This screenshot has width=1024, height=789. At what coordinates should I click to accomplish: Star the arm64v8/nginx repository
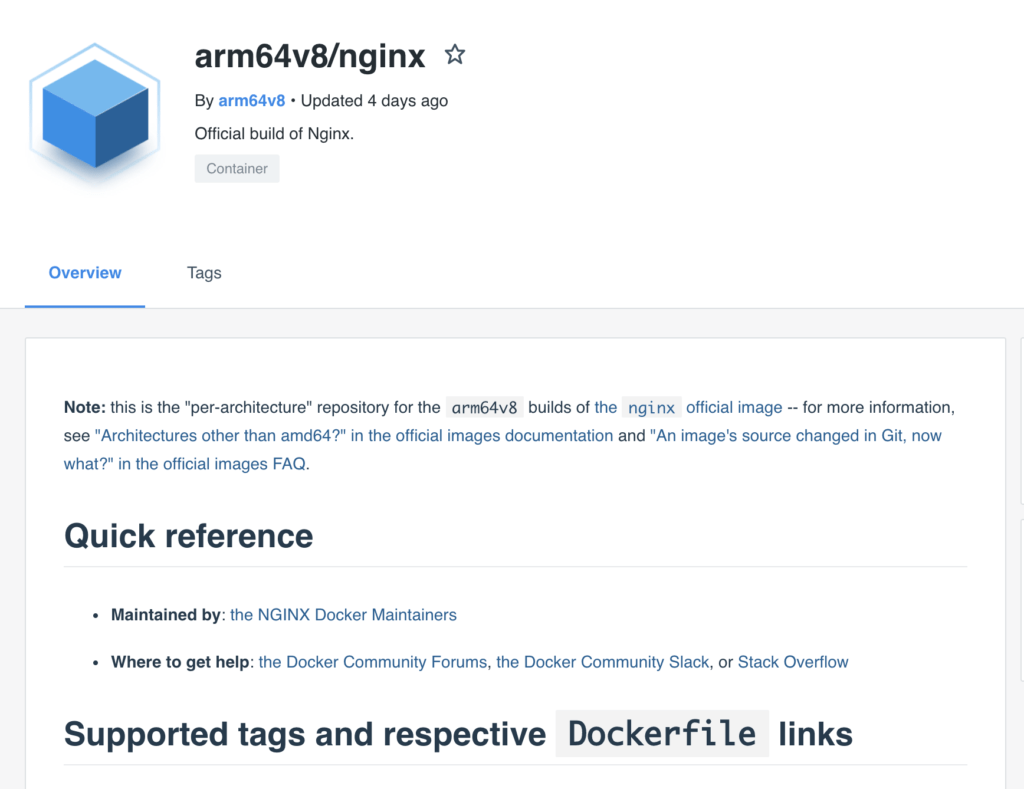(455, 54)
